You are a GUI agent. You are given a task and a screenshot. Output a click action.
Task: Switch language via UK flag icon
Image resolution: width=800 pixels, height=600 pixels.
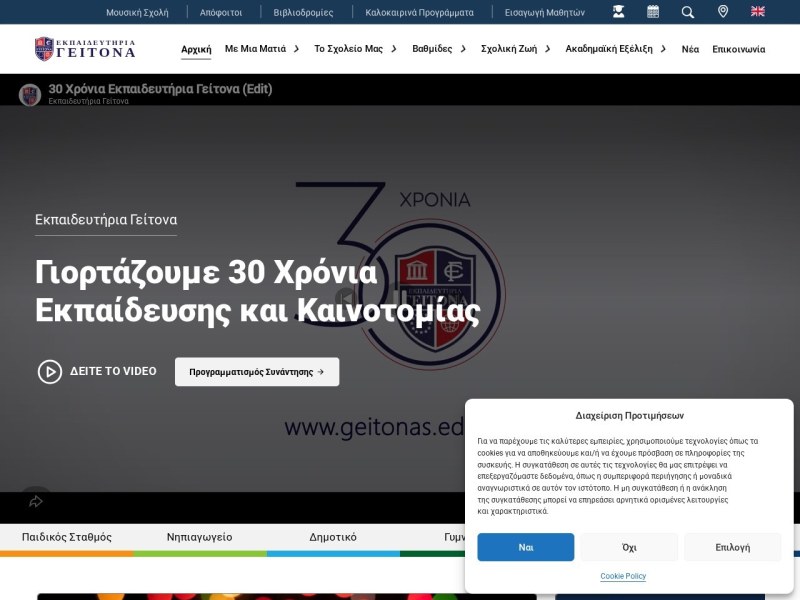point(758,12)
